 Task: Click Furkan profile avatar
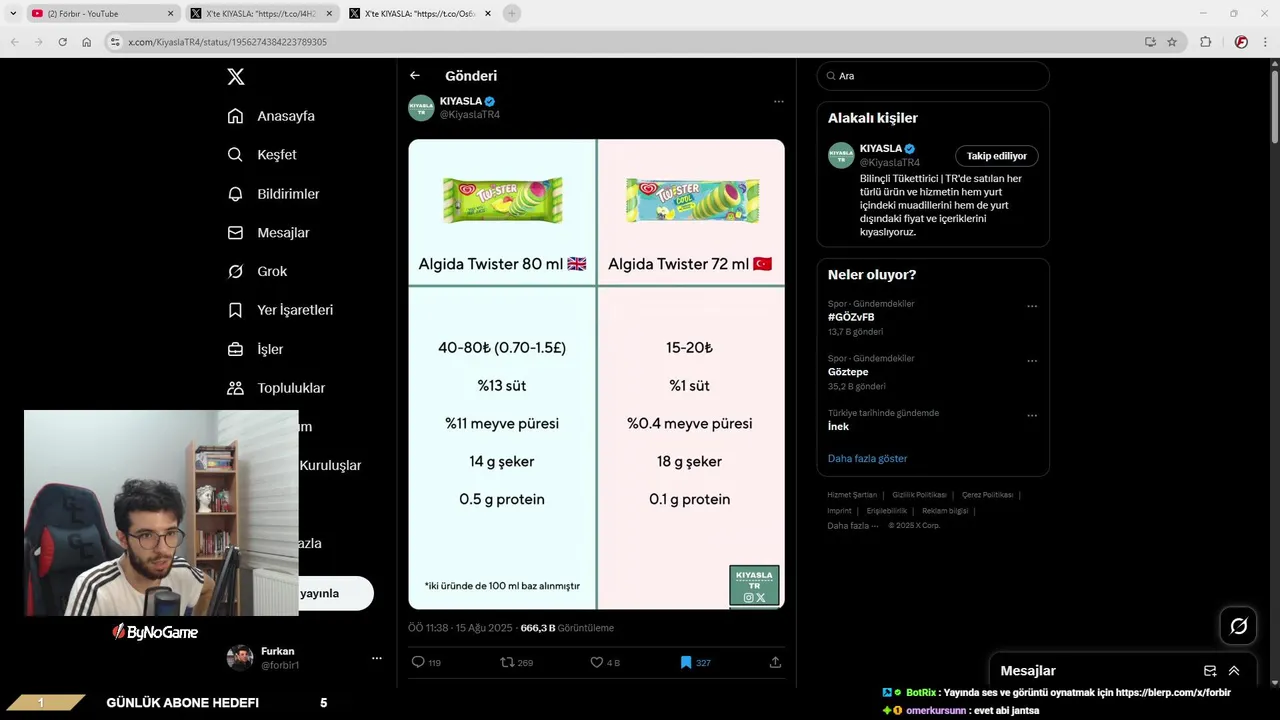click(240, 658)
